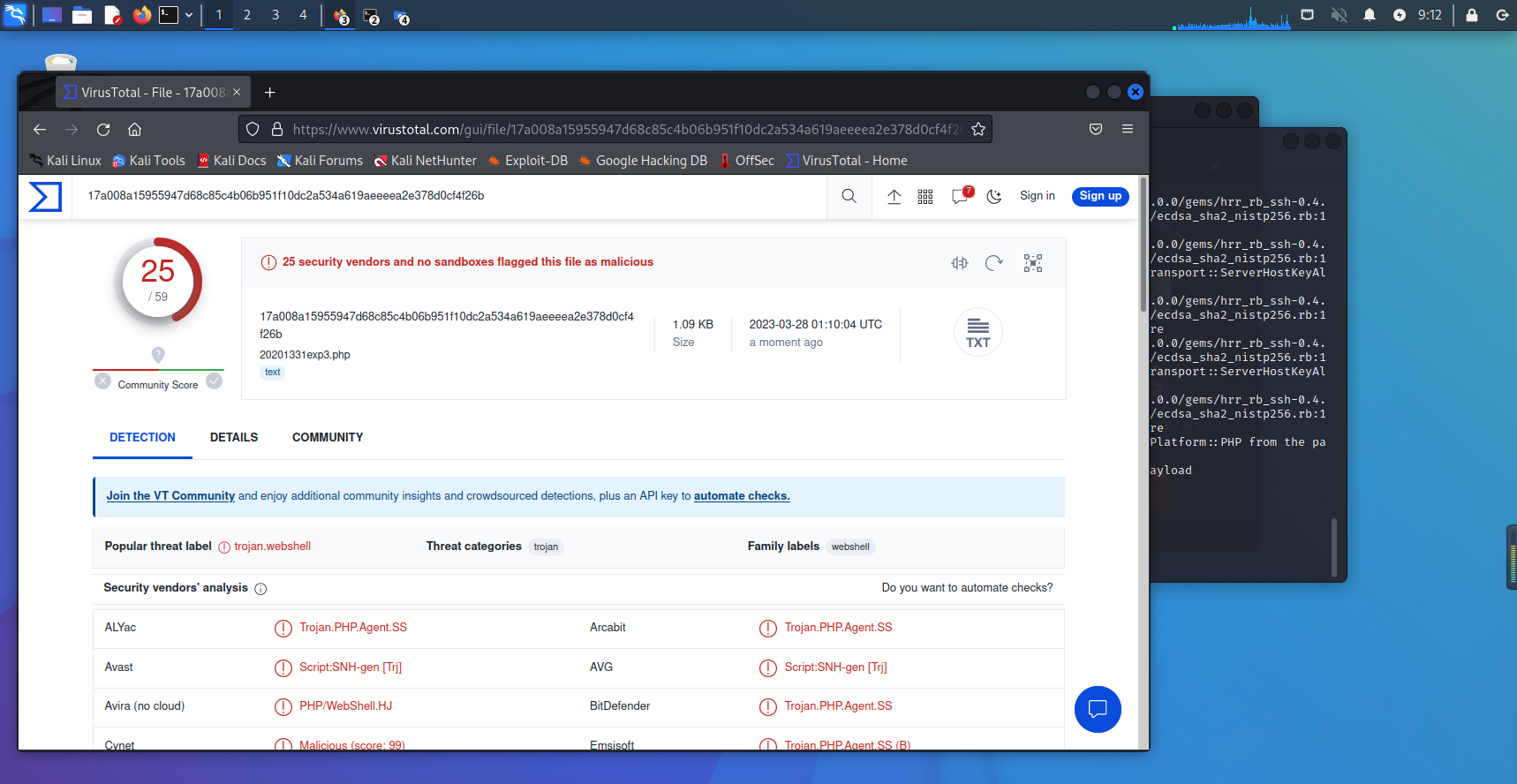Viewport: 1517px width, 784px height.
Task: Click the site padlock icon
Action: pos(277,130)
